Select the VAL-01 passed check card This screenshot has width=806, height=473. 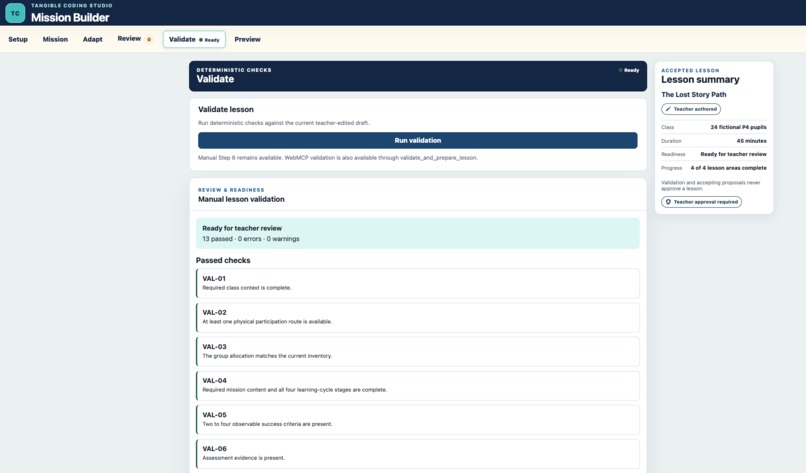417,283
